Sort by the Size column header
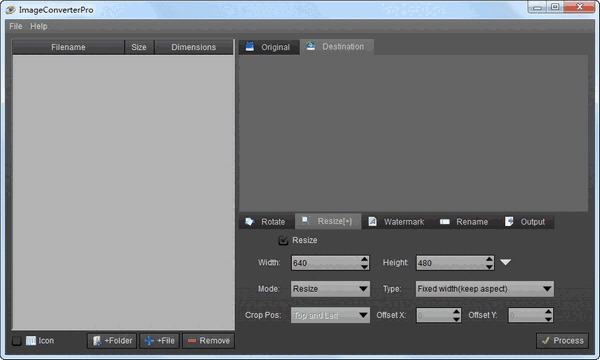 point(139,47)
